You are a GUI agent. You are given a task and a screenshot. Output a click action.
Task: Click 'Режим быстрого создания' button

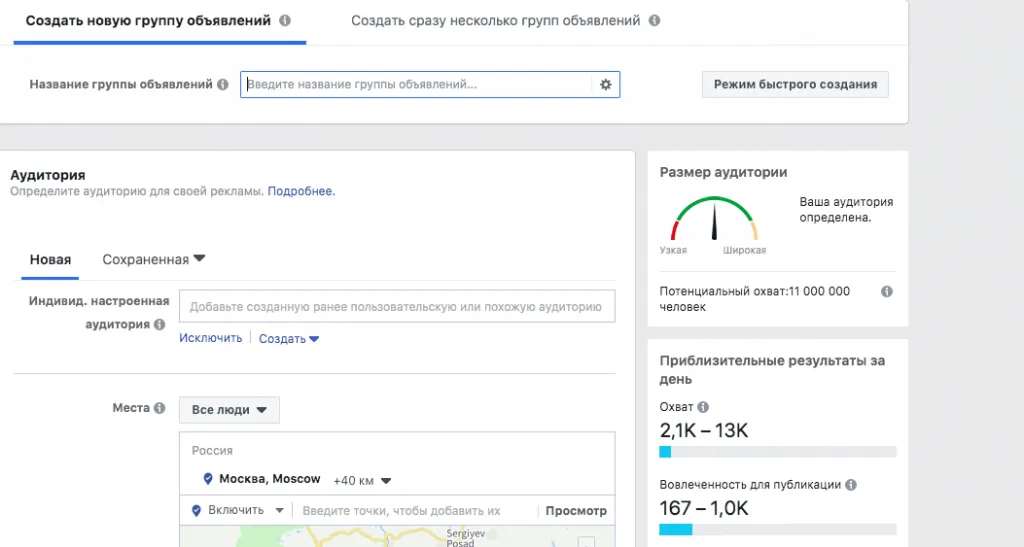(x=795, y=84)
